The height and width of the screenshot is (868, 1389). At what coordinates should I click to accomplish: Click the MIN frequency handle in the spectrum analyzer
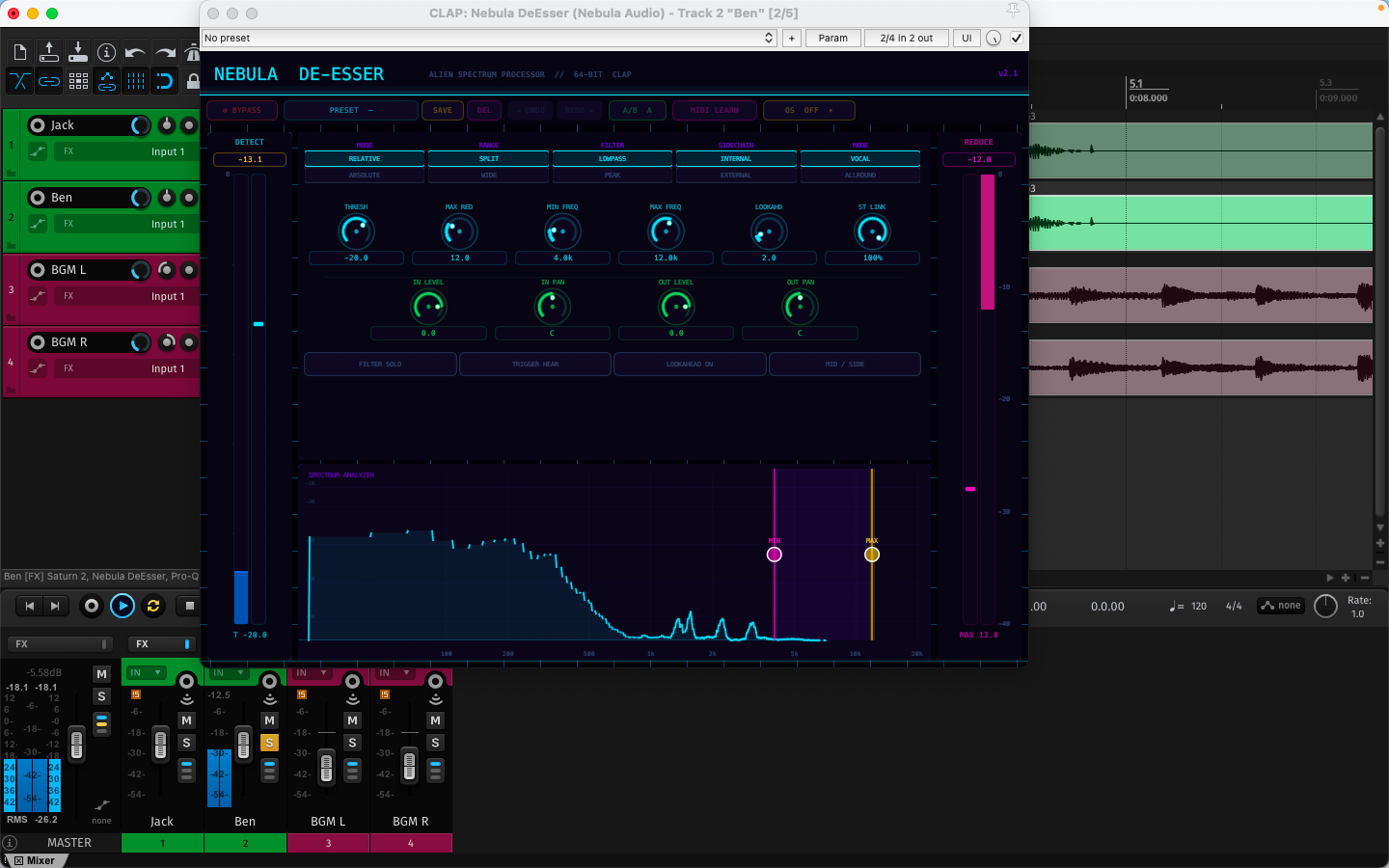[x=774, y=555]
